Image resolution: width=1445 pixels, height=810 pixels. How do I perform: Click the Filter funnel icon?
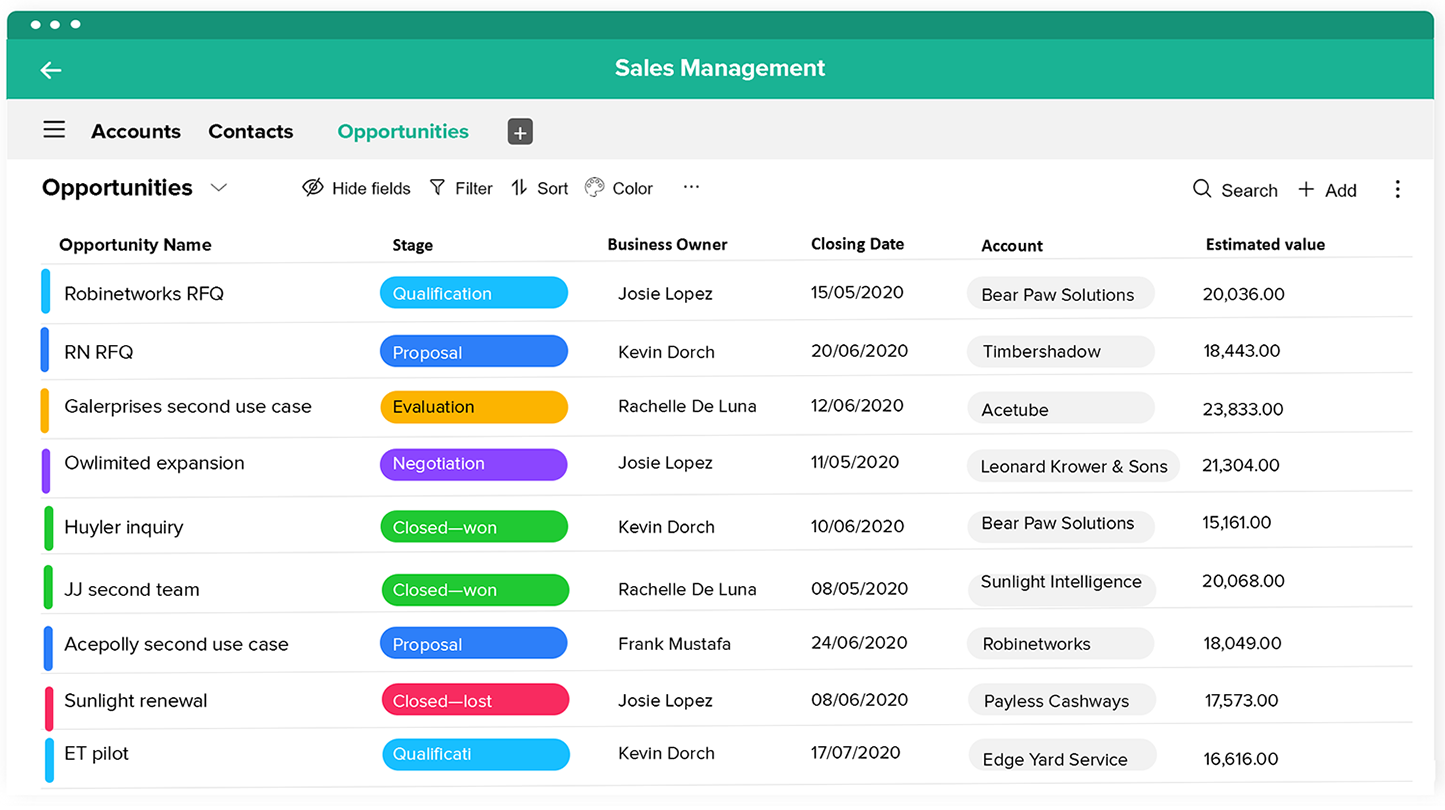click(x=437, y=187)
